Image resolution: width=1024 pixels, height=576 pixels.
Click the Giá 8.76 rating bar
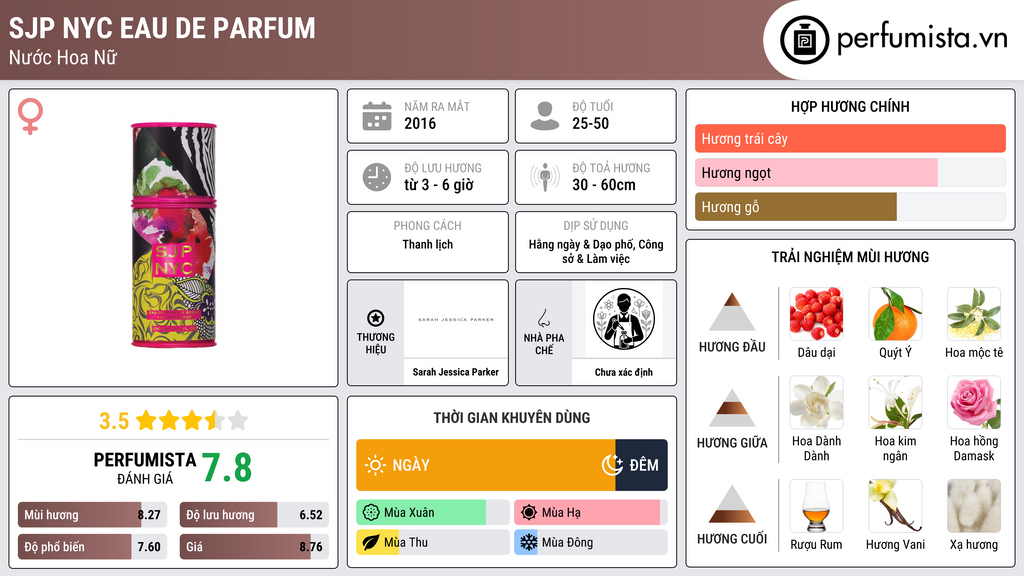pos(254,547)
